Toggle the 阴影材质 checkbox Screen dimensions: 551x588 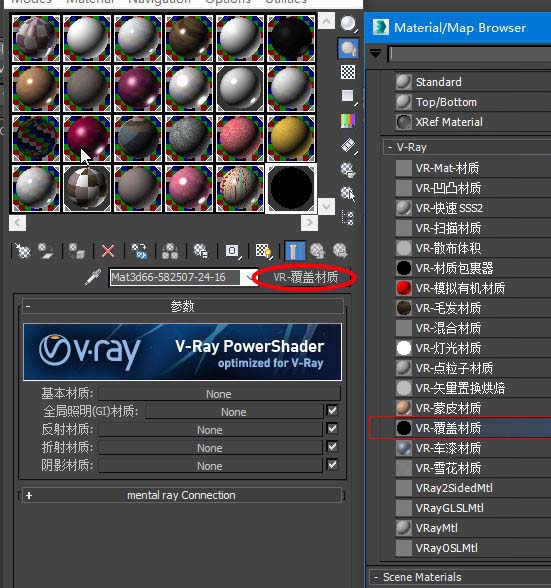[x=332, y=465]
